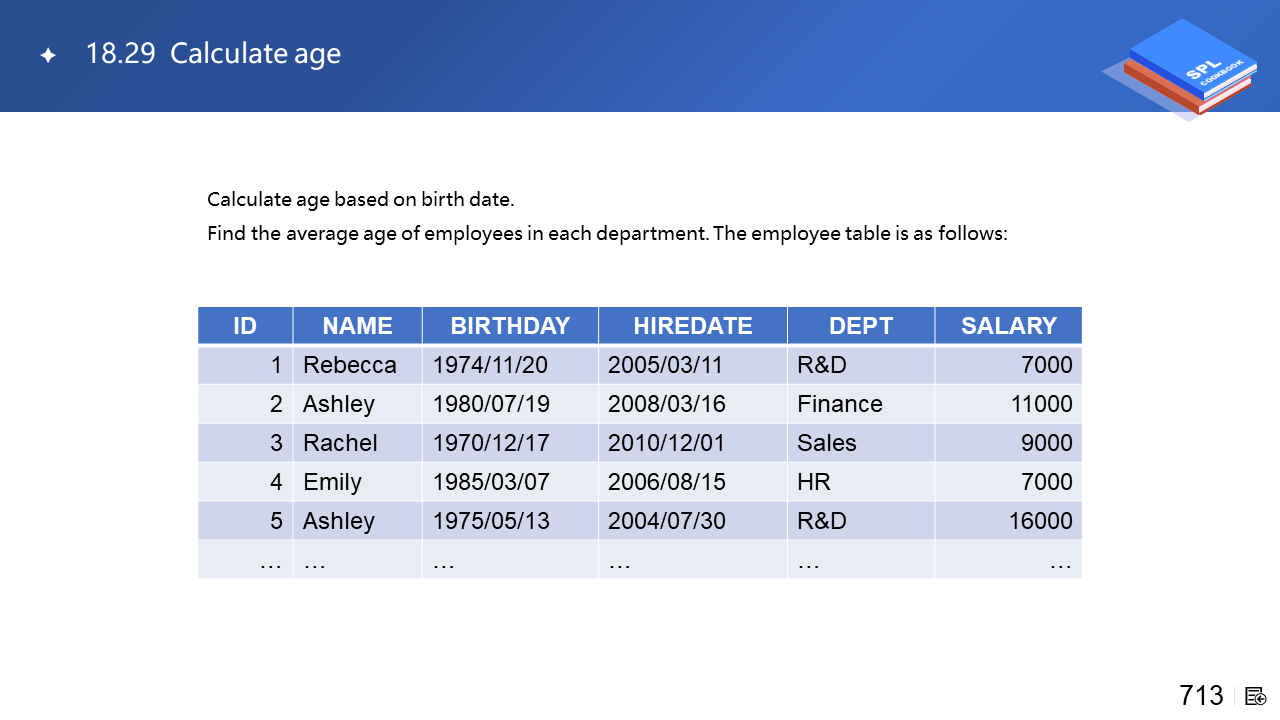
Task: Click the 'Calculate age based on birth date' text
Action: [x=360, y=200]
